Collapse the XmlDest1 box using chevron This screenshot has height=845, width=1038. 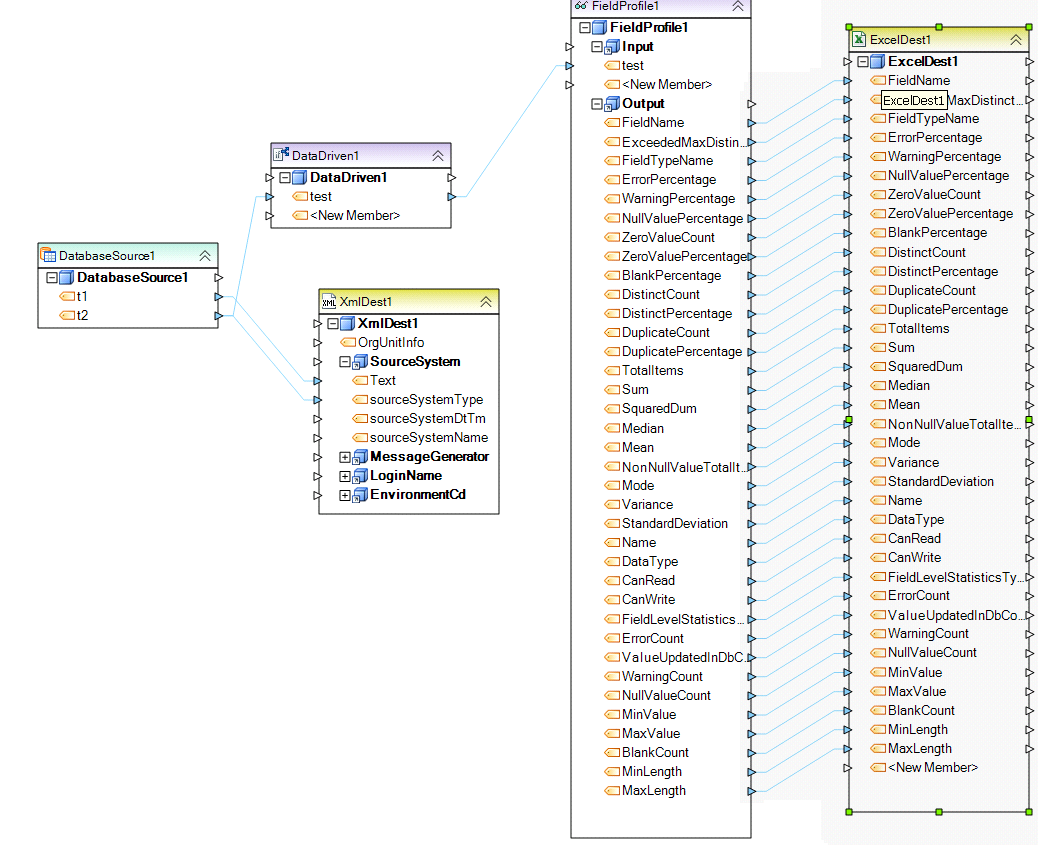click(485, 301)
